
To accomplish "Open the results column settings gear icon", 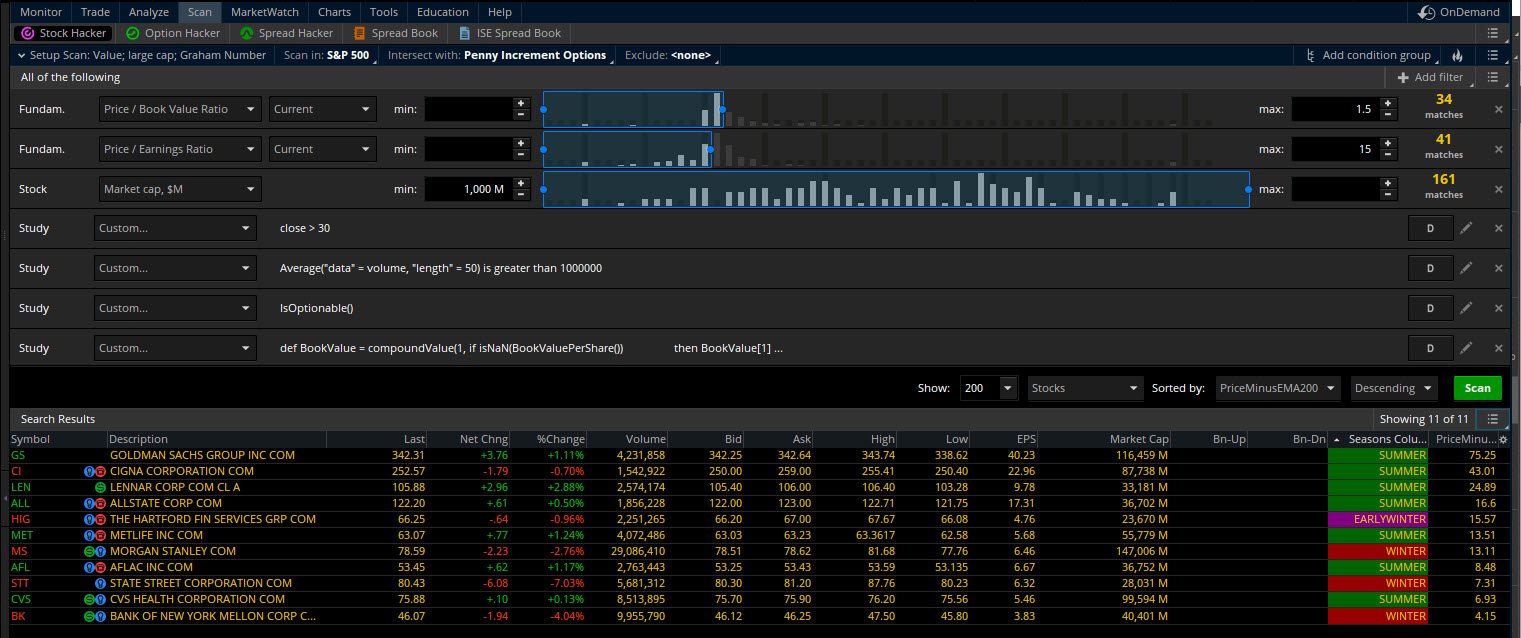I will click(x=1502, y=439).
